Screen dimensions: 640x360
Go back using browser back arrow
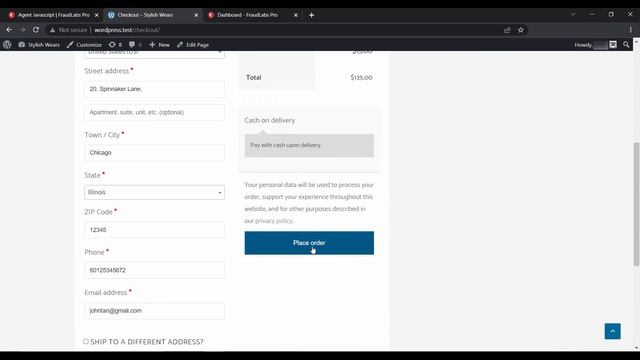9,30
